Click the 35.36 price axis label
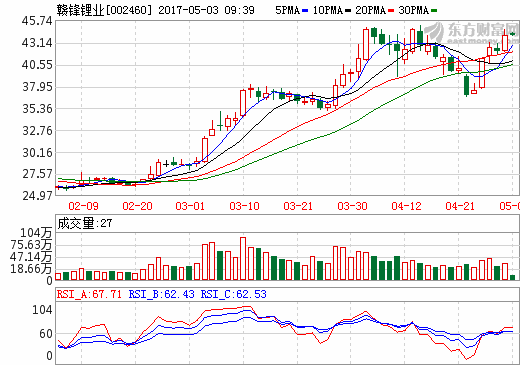Image resolution: width=520 pixels, height=365 pixels. coord(37,109)
